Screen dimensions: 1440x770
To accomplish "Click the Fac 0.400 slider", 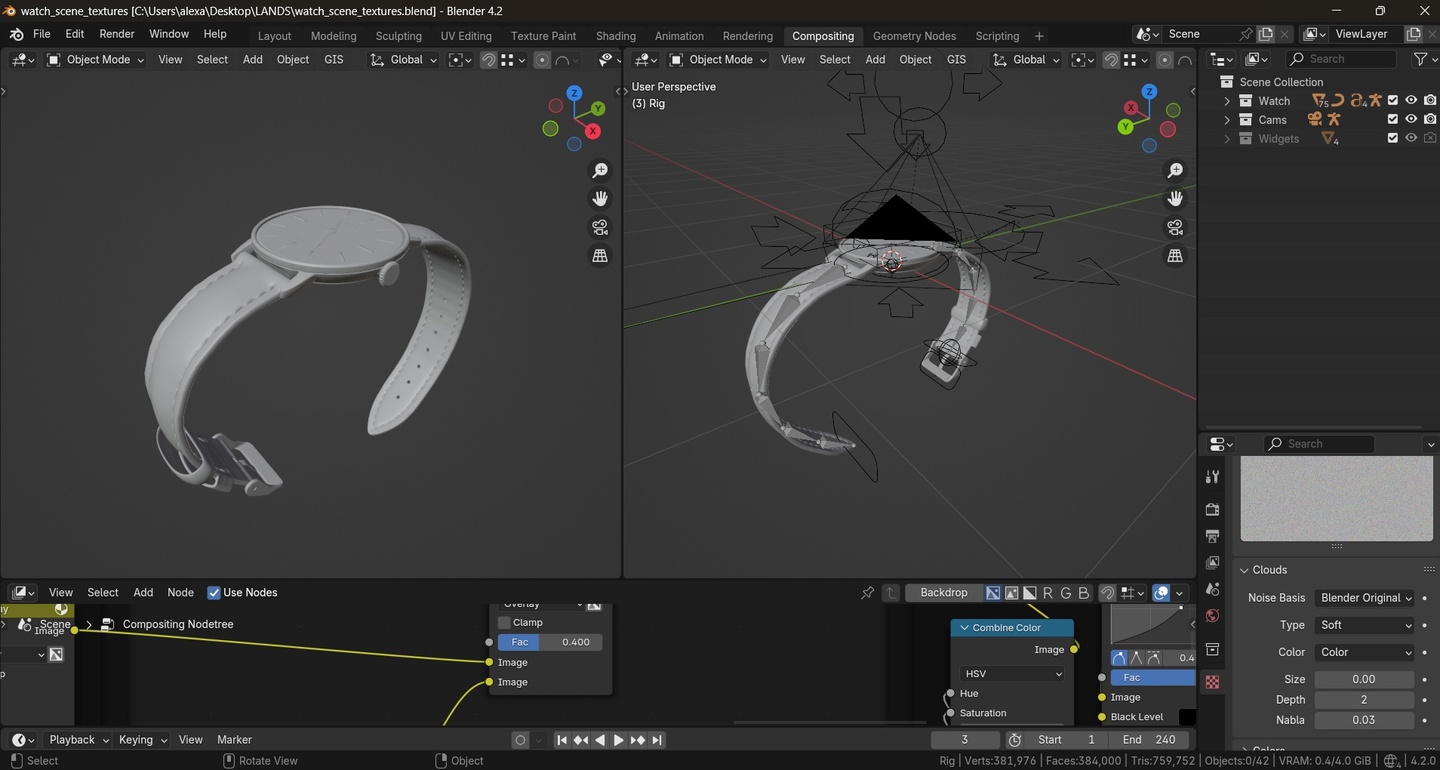I will (x=550, y=642).
